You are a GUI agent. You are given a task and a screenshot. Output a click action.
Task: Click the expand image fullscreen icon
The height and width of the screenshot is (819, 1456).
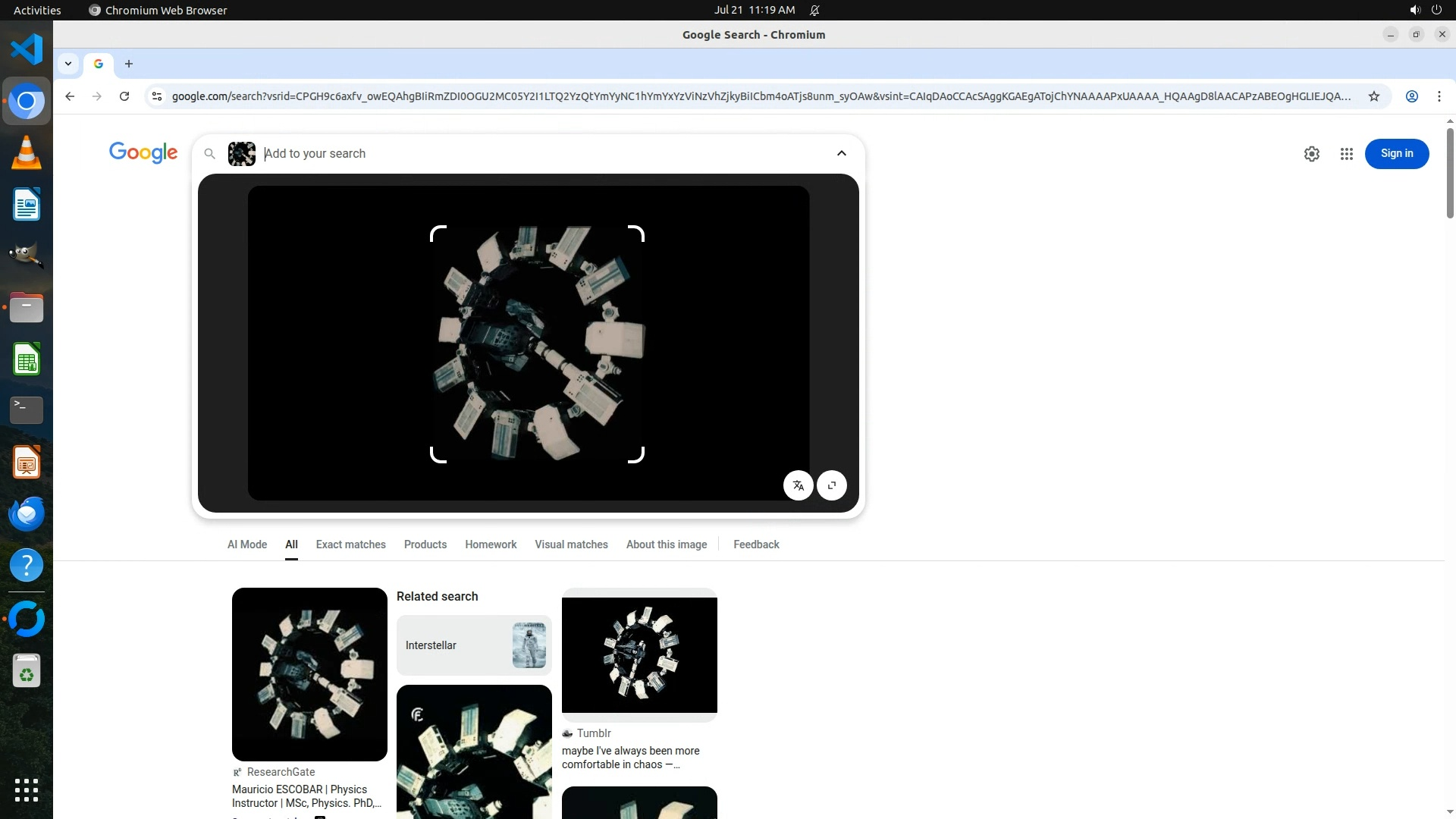pos(832,485)
